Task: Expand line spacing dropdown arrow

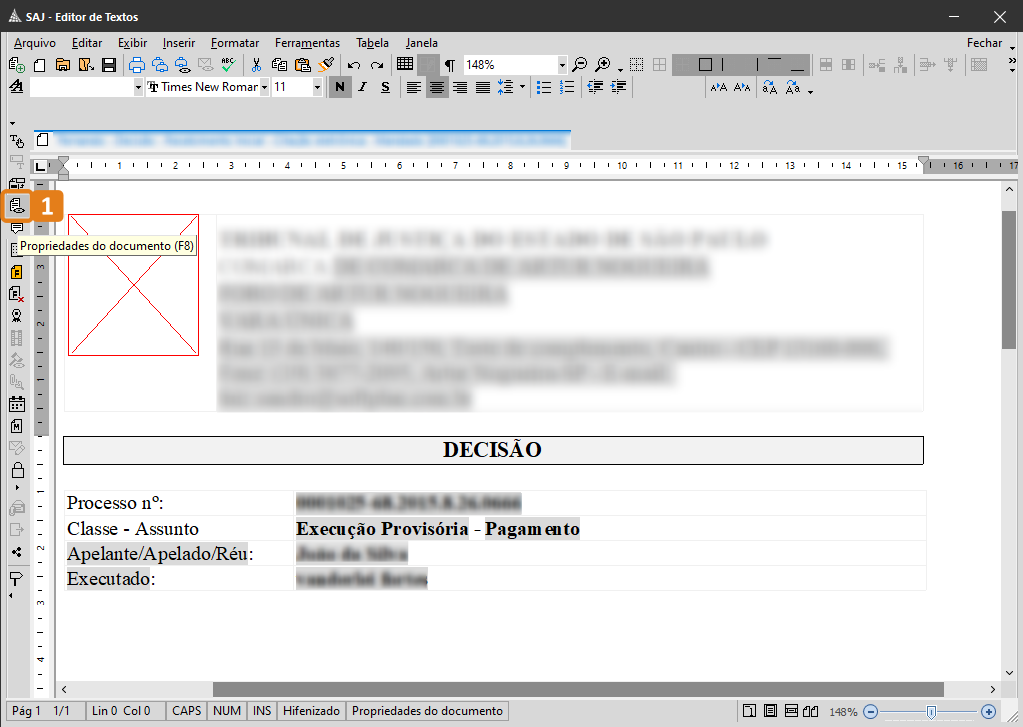Action: (522, 87)
